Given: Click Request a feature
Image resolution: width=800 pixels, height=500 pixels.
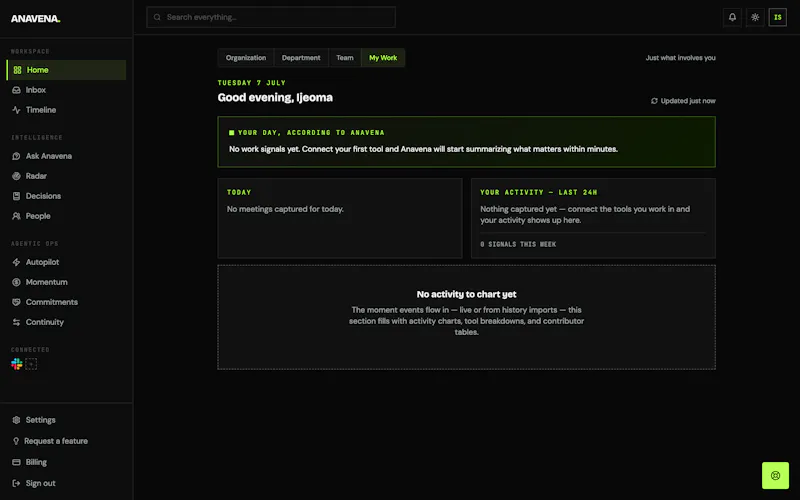Looking at the screenshot, I should pos(66,441).
